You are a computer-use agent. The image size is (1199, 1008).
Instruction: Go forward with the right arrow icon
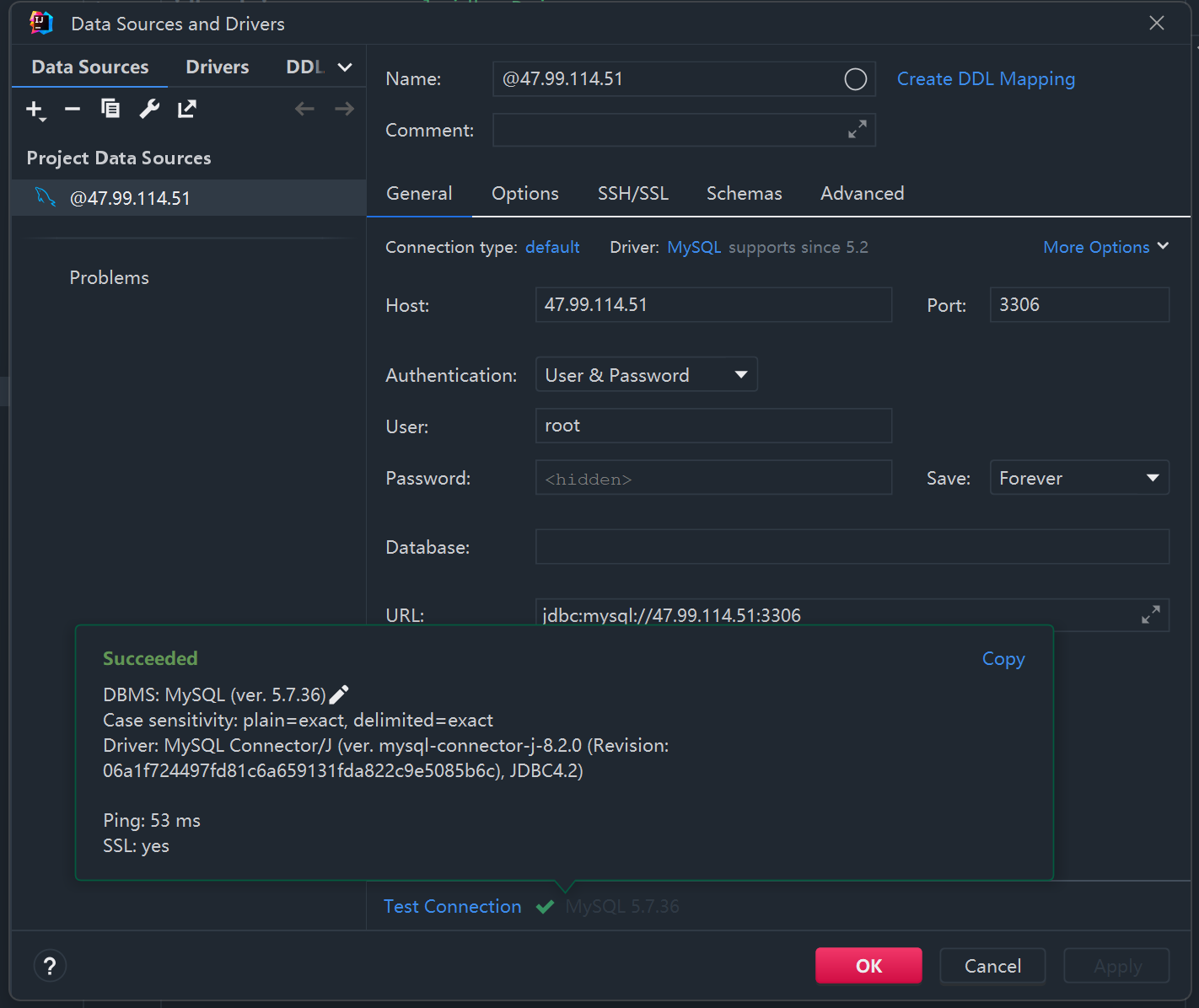(344, 109)
